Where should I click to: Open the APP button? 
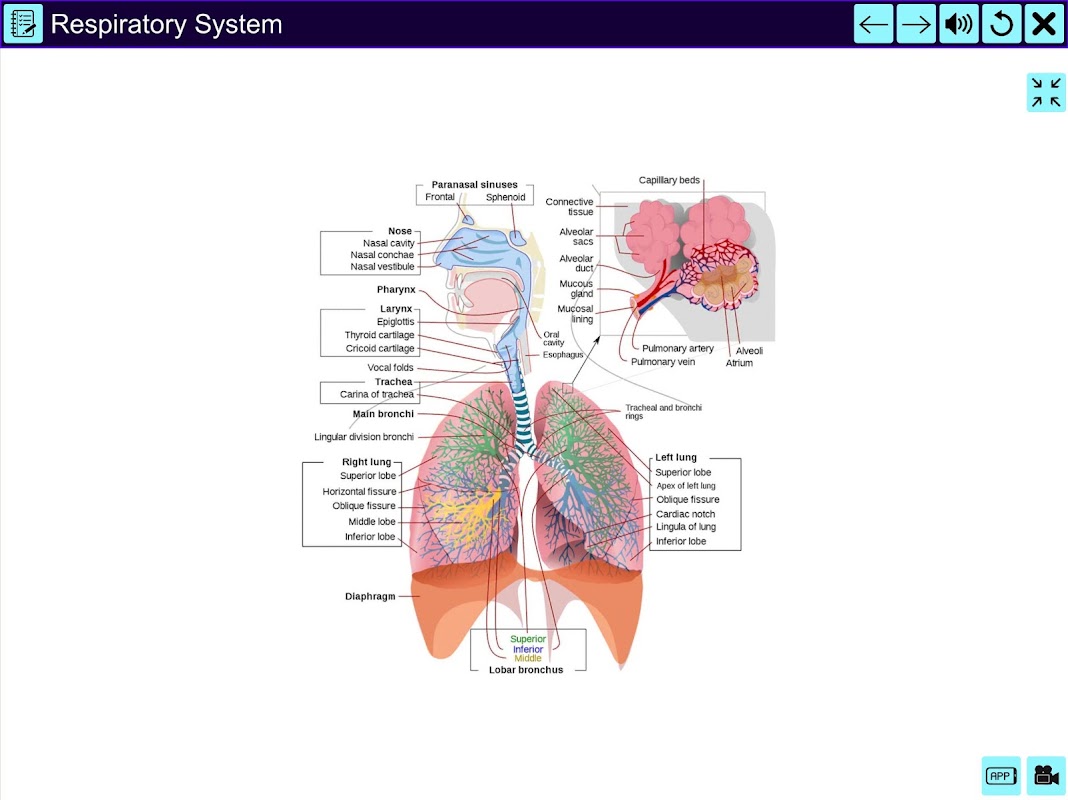1001,775
